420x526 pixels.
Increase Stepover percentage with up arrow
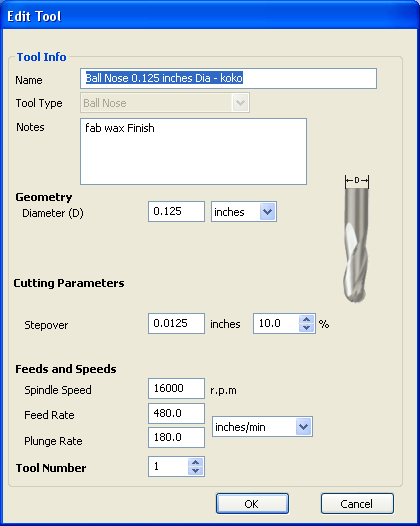(306, 319)
